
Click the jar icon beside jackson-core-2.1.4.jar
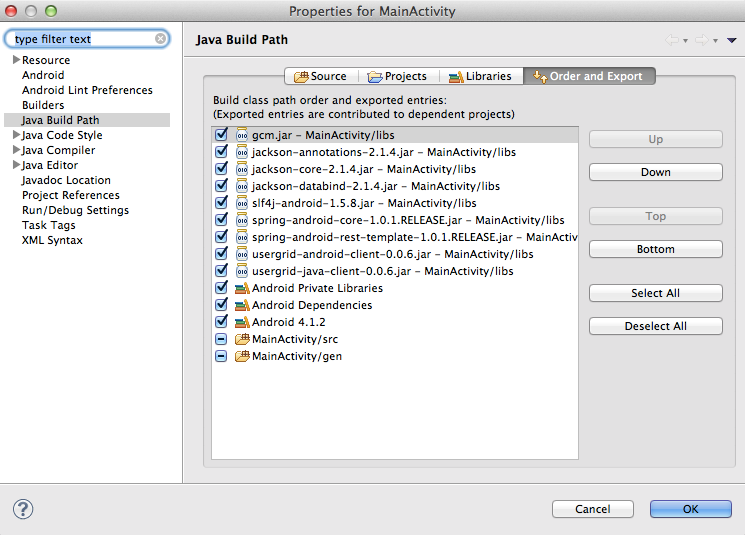point(242,169)
